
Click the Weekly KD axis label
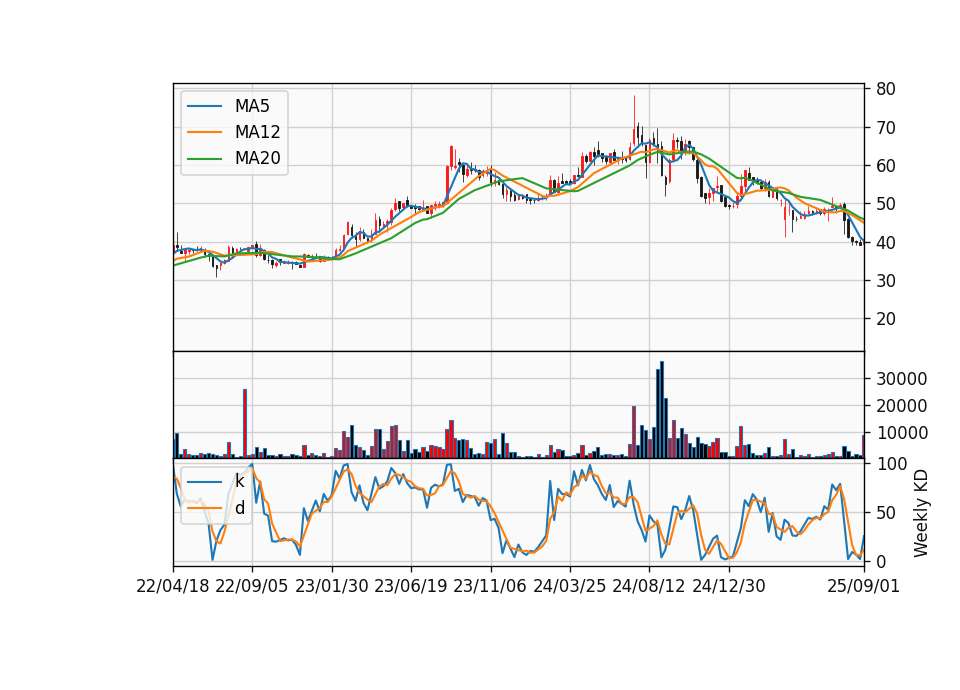[x=920, y=513]
